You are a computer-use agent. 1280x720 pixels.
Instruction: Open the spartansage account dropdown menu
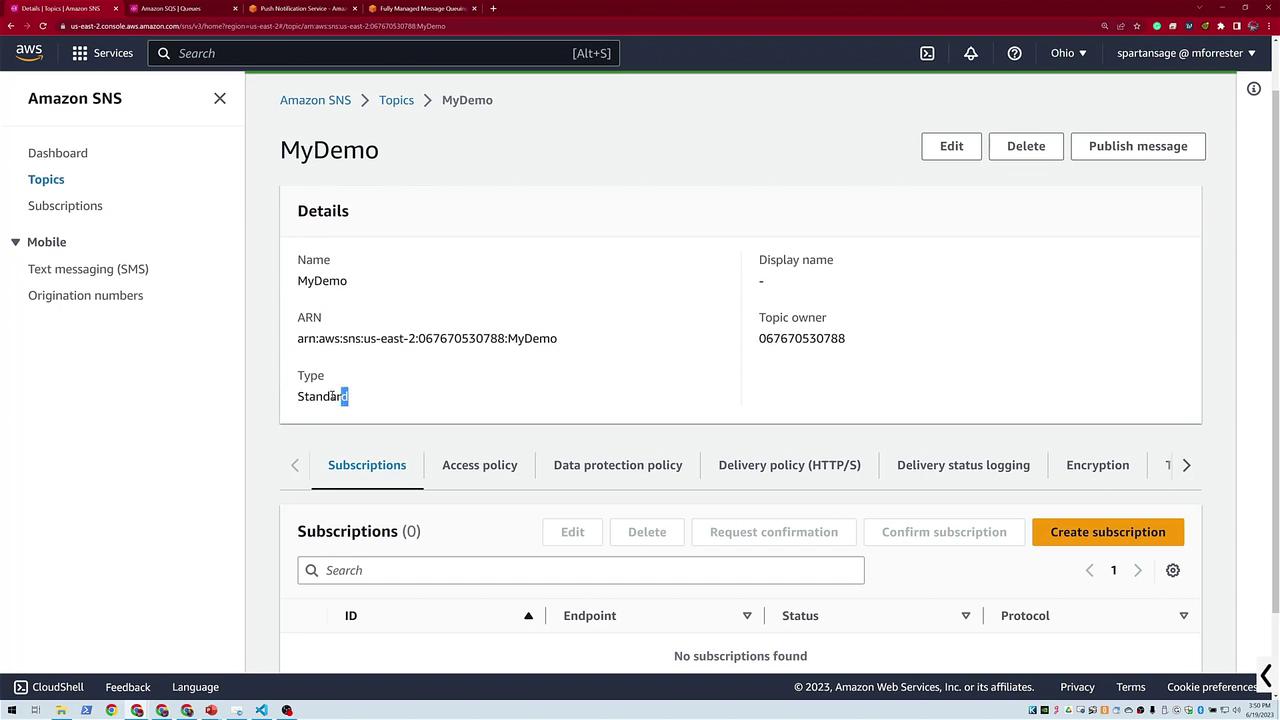pos(1186,53)
